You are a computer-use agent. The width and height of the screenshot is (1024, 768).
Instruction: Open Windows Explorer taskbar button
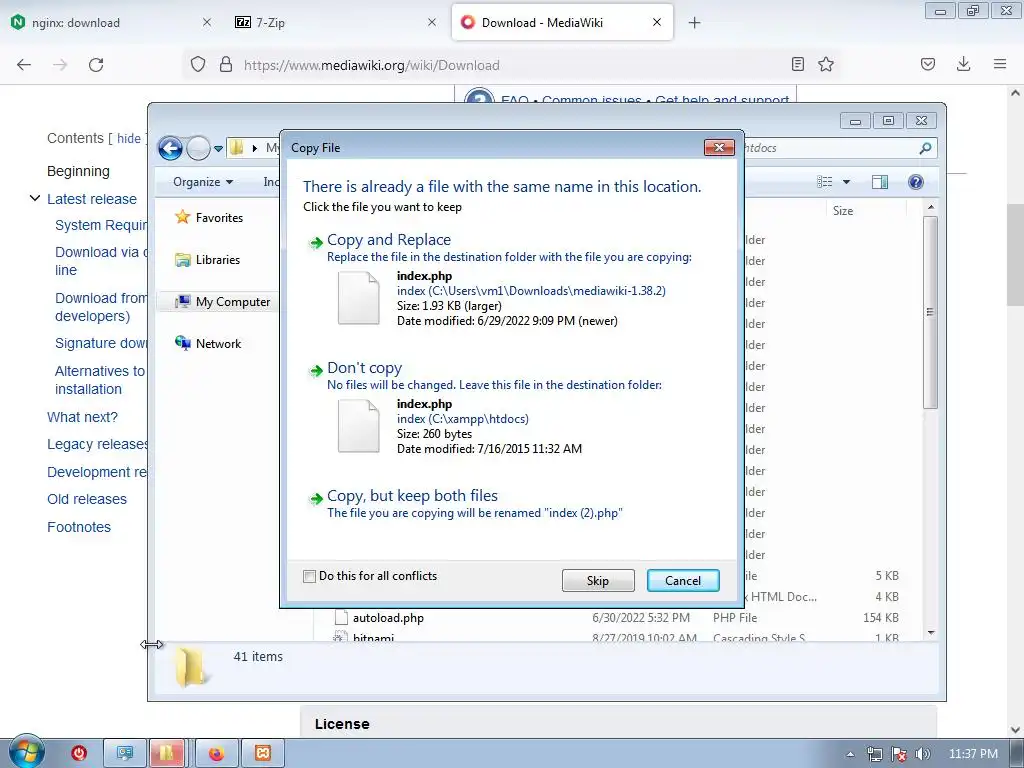(x=167, y=754)
